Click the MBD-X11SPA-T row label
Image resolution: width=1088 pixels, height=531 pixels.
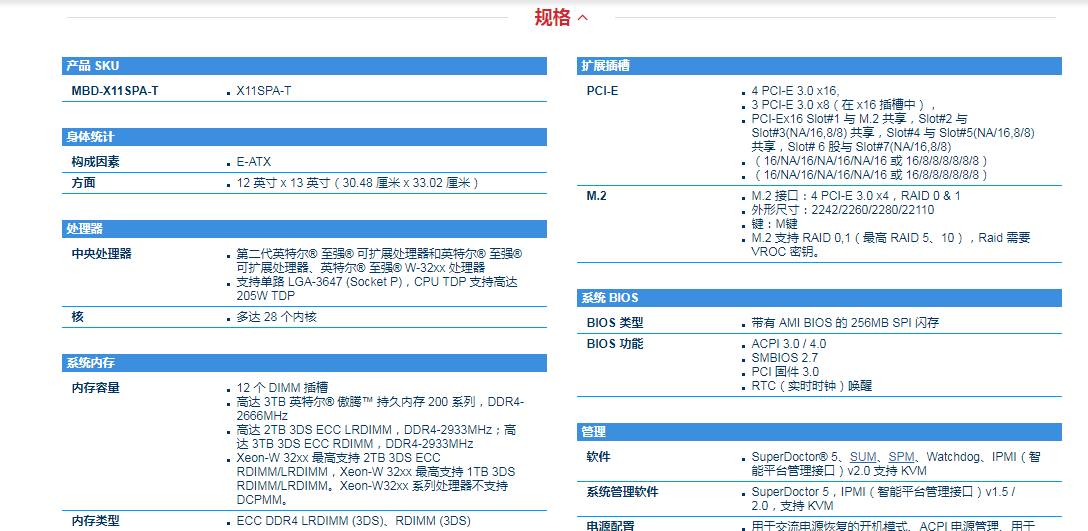point(114,91)
